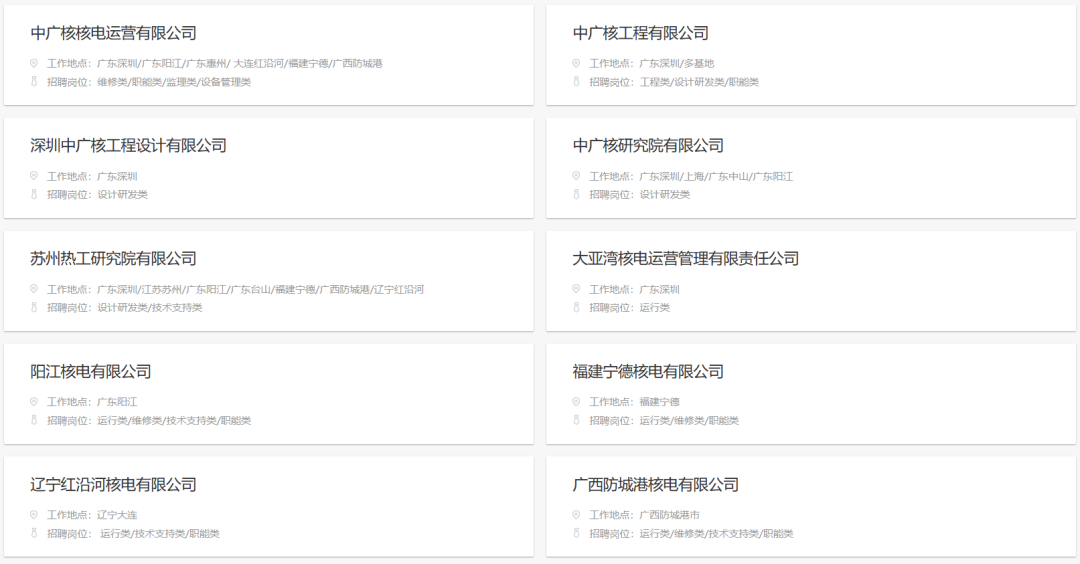This screenshot has height=564, width=1080.
Task: Select the 辽宁红沿河核电有限公司 company title
Action: pyautogui.click(x=114, y=485)
